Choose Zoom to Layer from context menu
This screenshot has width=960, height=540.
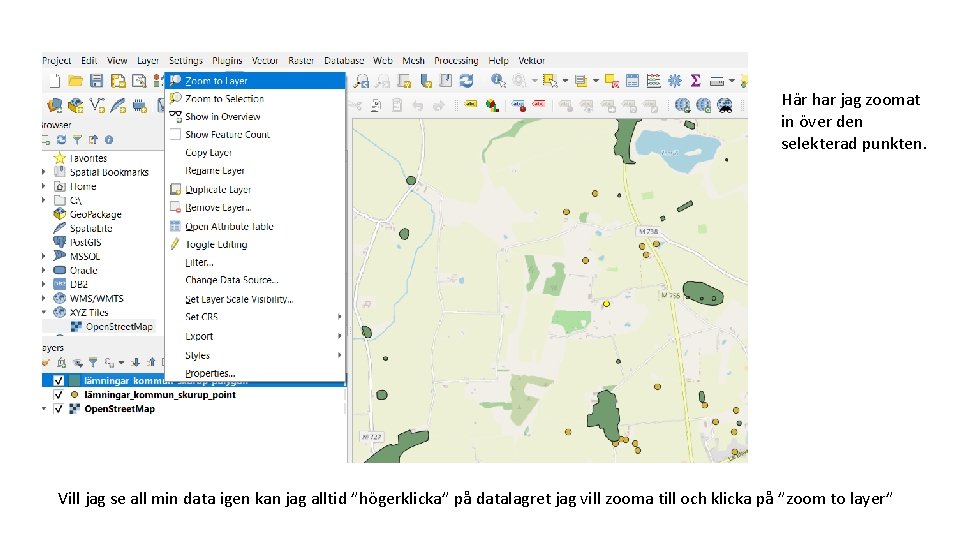216,81
